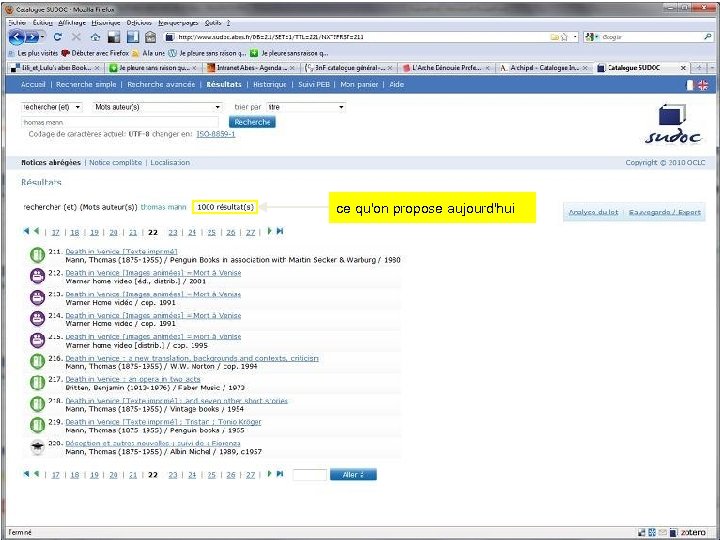Open the 'Mots auteur(s)' dropdown

pyautogui.click(x=158, y=107)
